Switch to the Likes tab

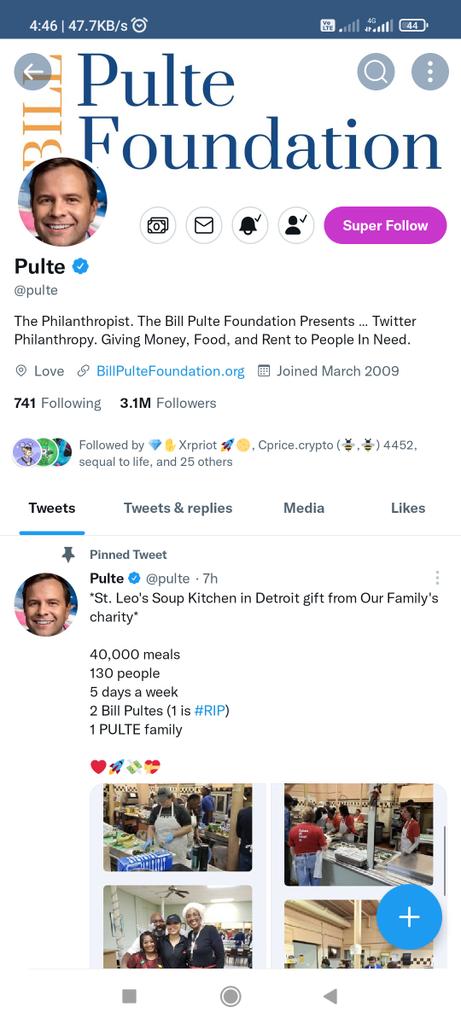pos(408,508)
